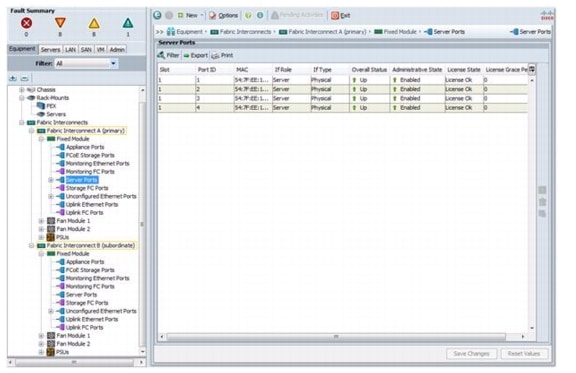Screen dimensions: 576x373
Task: Click the critical faults red X icon
Action: click(26, 24)
